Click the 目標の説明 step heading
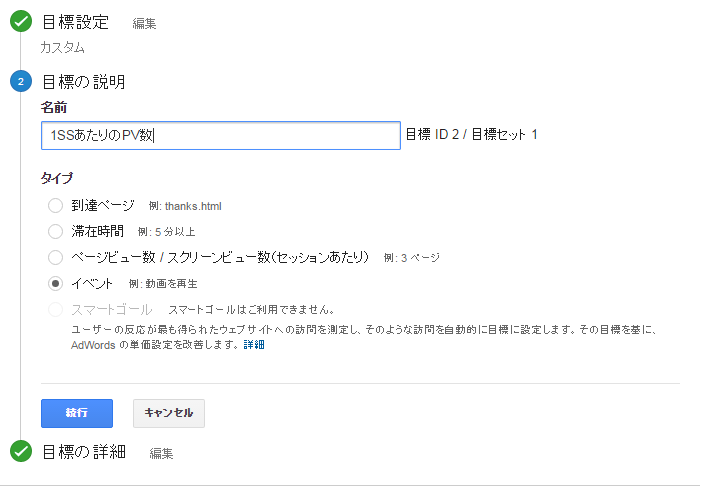Viewport: 704px width, 491px height. pyautogui.click(x=84, y=82)
